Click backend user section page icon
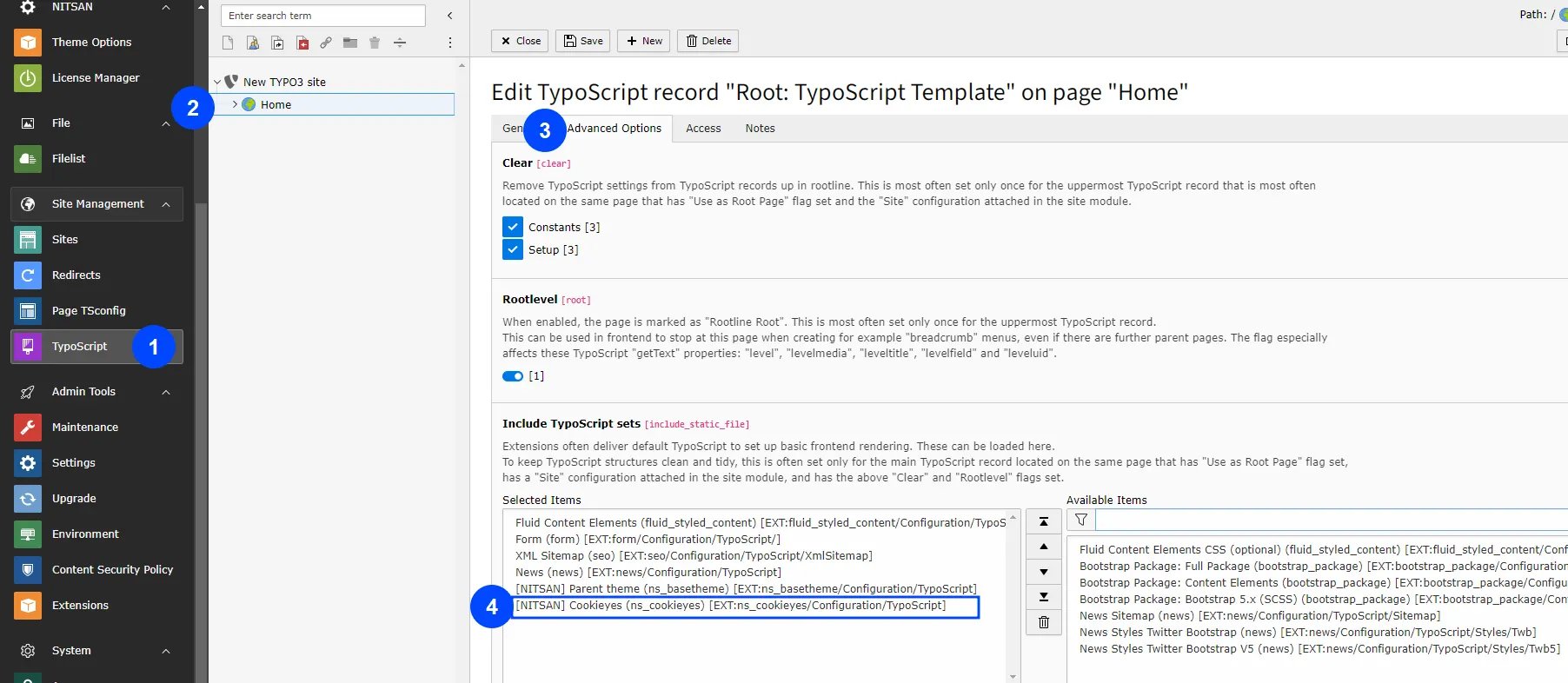This screenshot has width=1568, height=683. coord(252,43)
